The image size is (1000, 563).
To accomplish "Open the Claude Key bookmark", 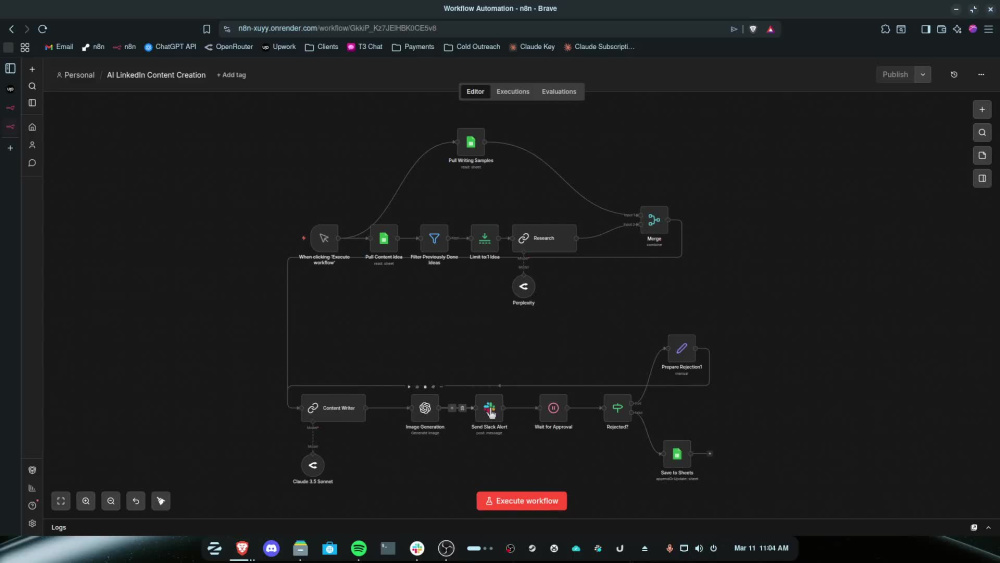I will (532, 47).
